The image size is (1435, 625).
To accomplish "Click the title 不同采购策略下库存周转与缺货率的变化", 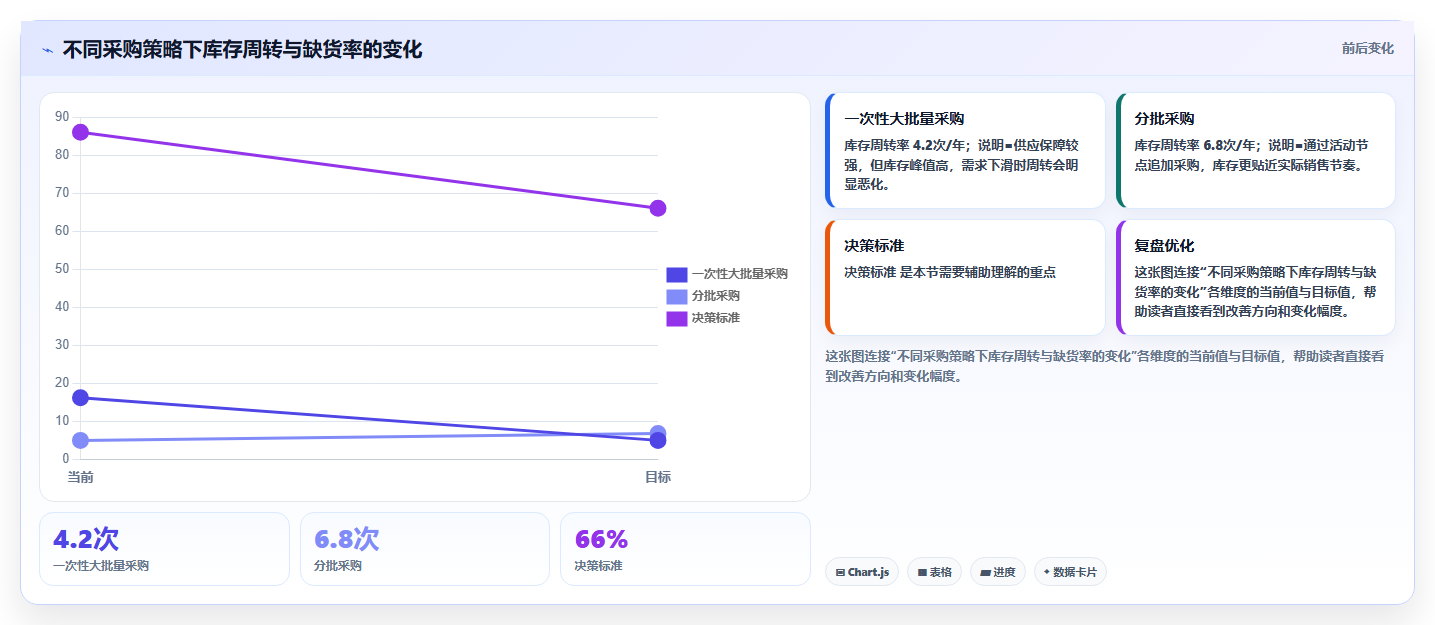I will pyautogui.click(x=242, y=50).
